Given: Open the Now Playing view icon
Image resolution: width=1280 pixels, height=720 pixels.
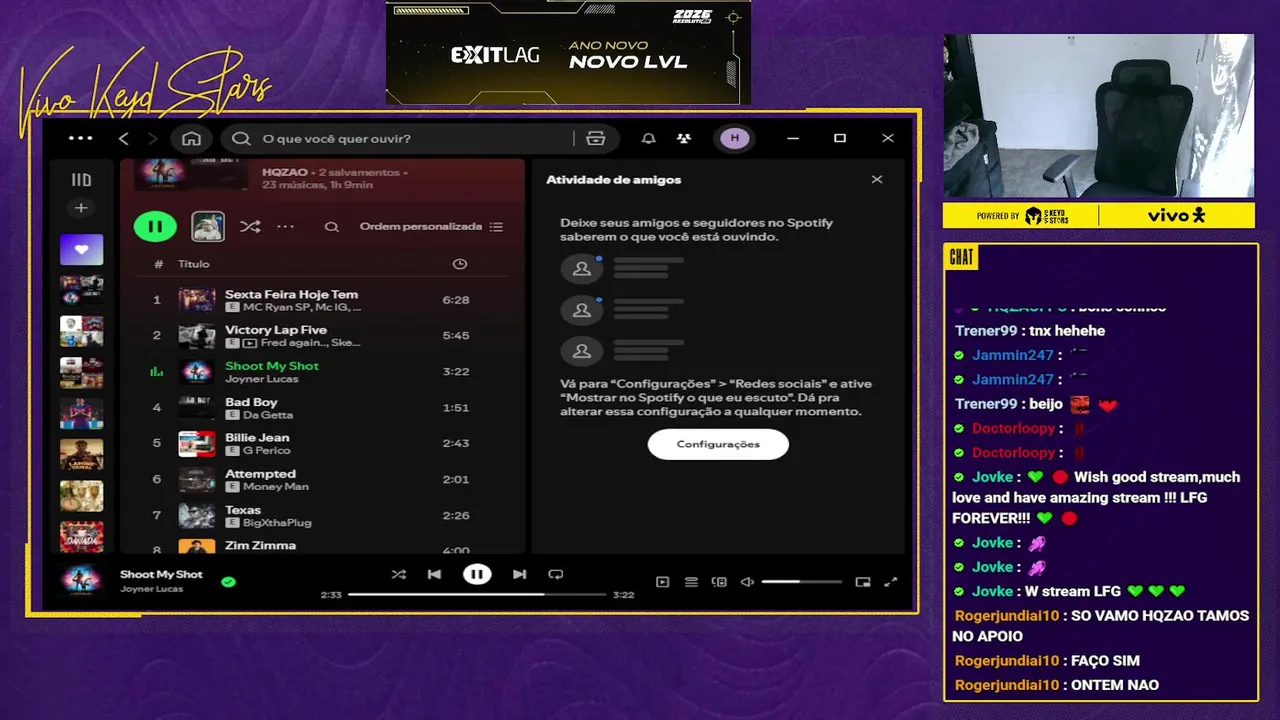Looking at the screenshot, I should click(x=662, y=582).
